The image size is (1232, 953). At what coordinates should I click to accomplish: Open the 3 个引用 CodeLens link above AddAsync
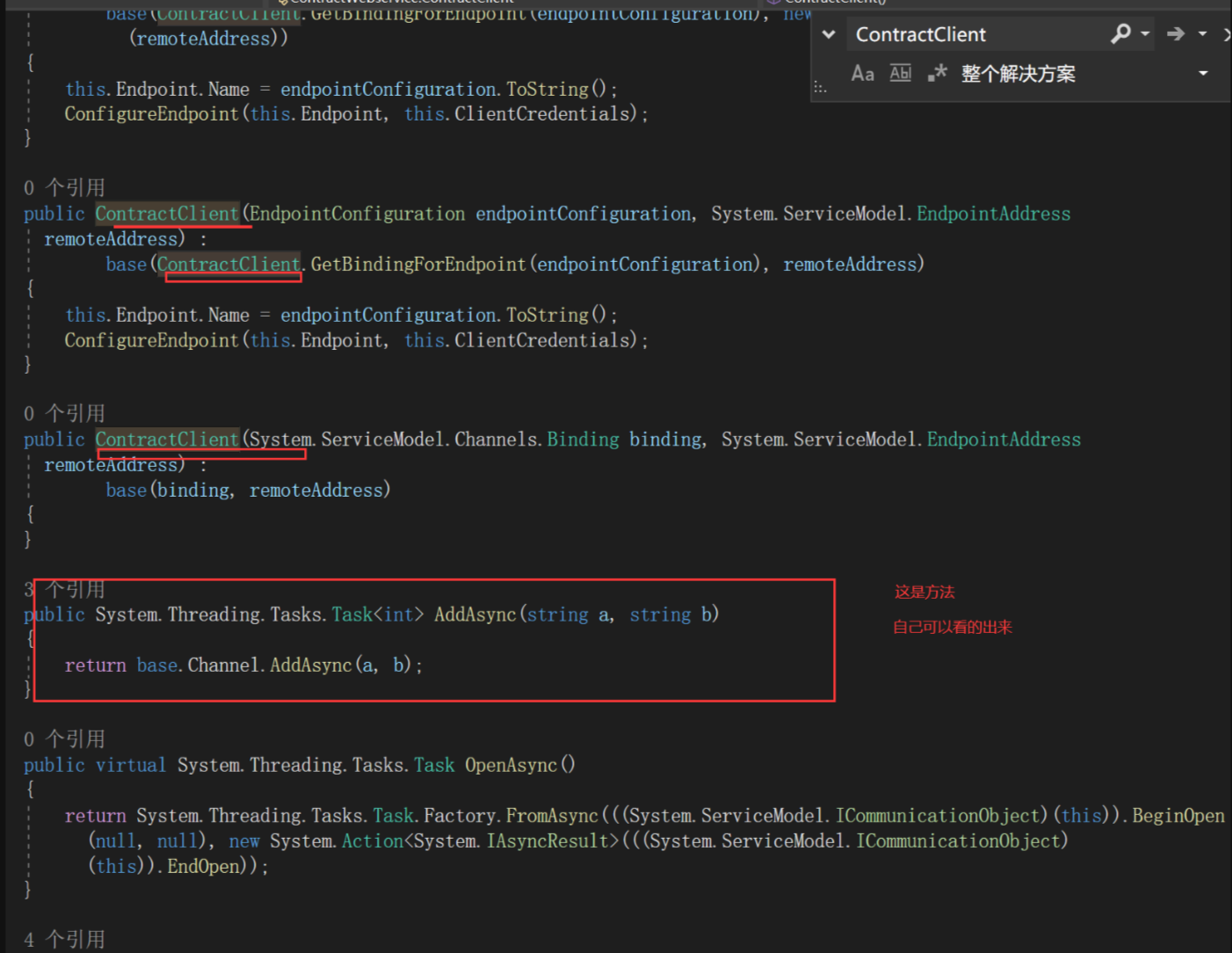pyautogui.click(x=64, y=587)
